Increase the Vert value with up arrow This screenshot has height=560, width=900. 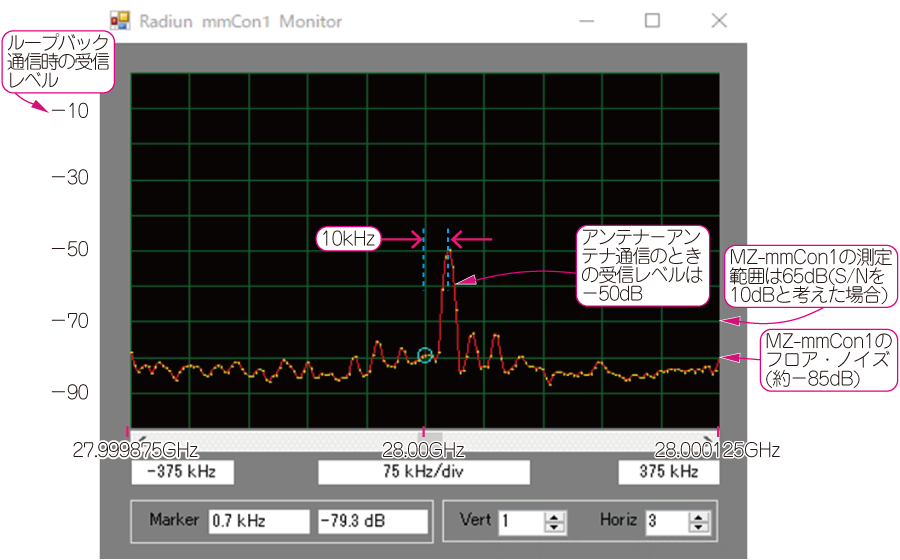tap(555, 515)
